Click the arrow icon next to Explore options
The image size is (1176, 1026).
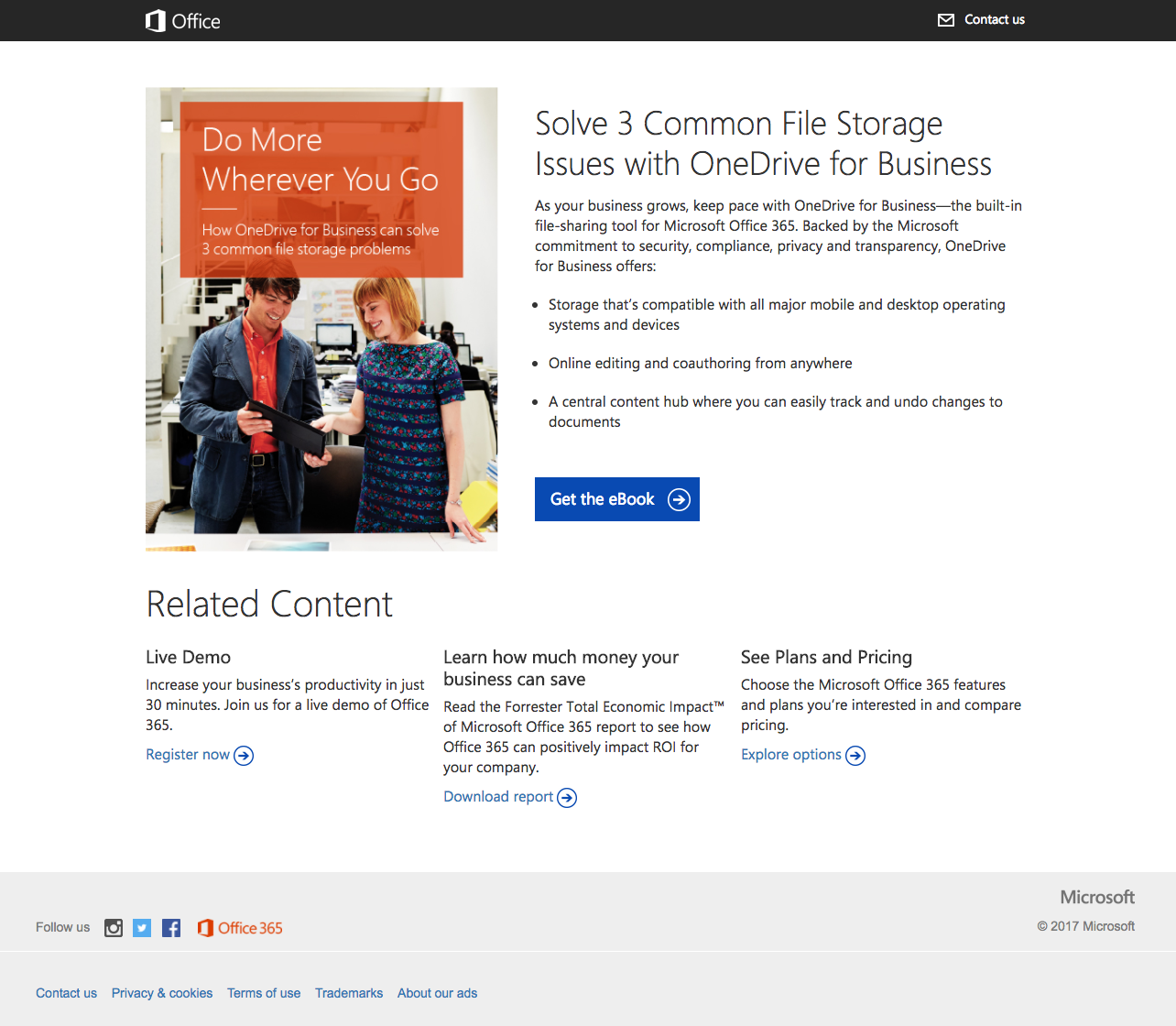[855, 755]
